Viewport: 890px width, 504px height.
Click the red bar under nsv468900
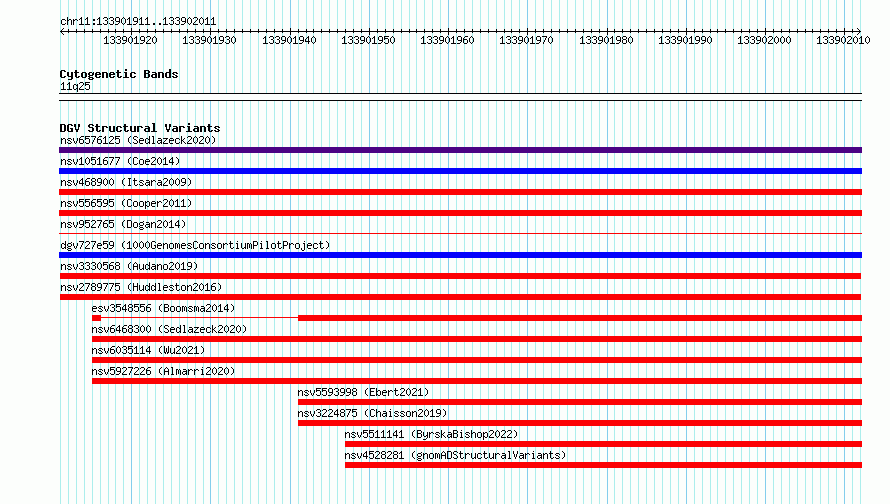460,192
